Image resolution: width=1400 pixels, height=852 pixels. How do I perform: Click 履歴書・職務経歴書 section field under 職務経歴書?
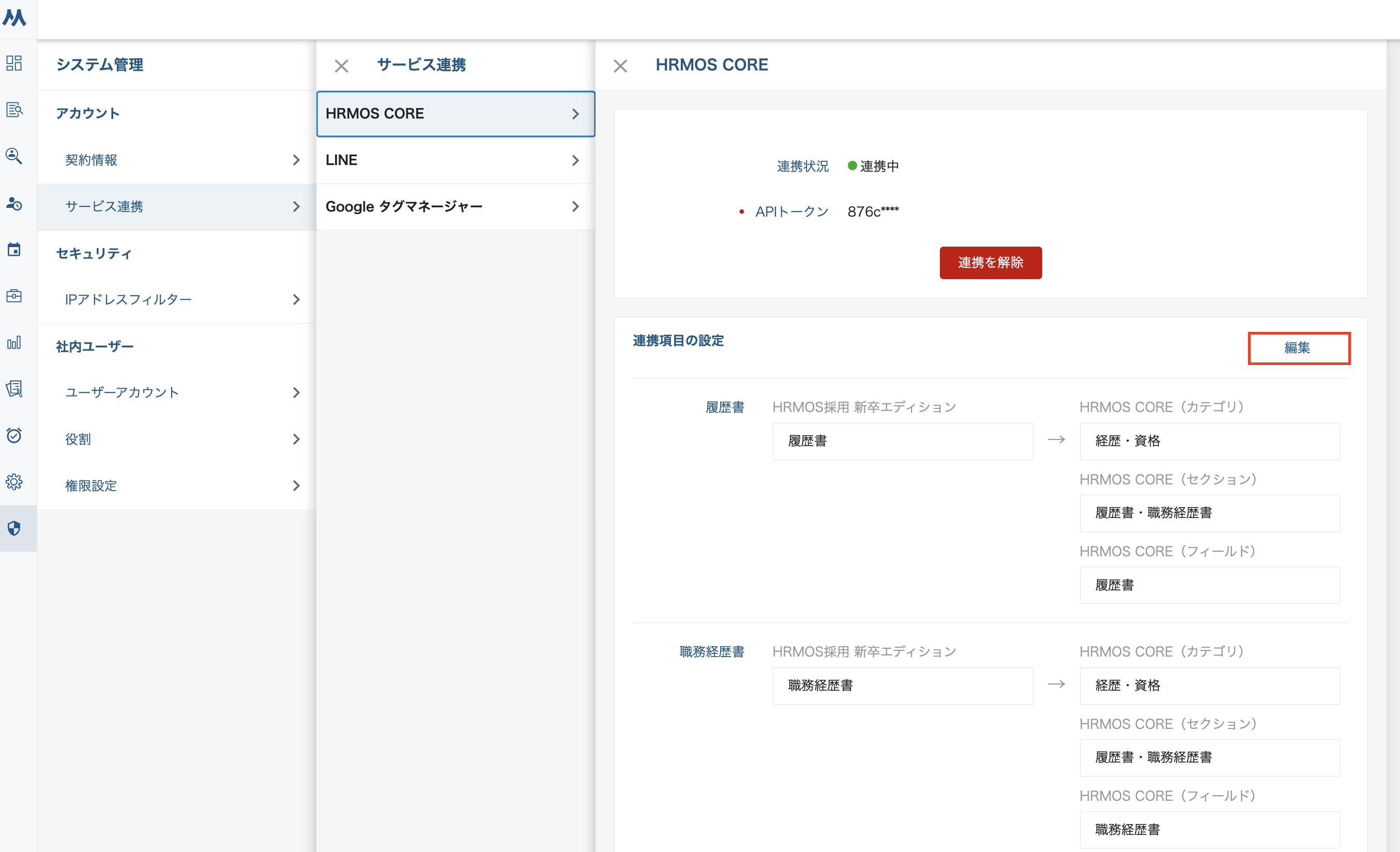tap(1210, 758)
